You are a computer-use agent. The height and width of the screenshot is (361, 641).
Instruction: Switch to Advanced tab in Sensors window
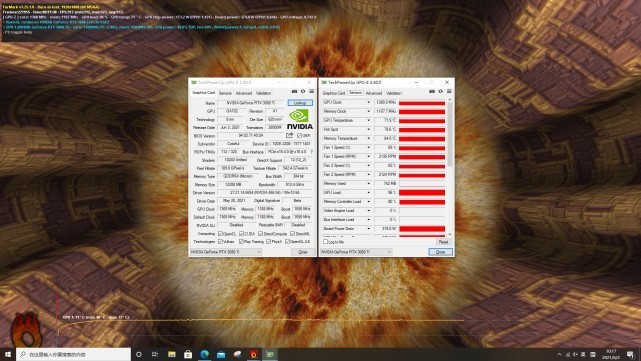point(374,93)
